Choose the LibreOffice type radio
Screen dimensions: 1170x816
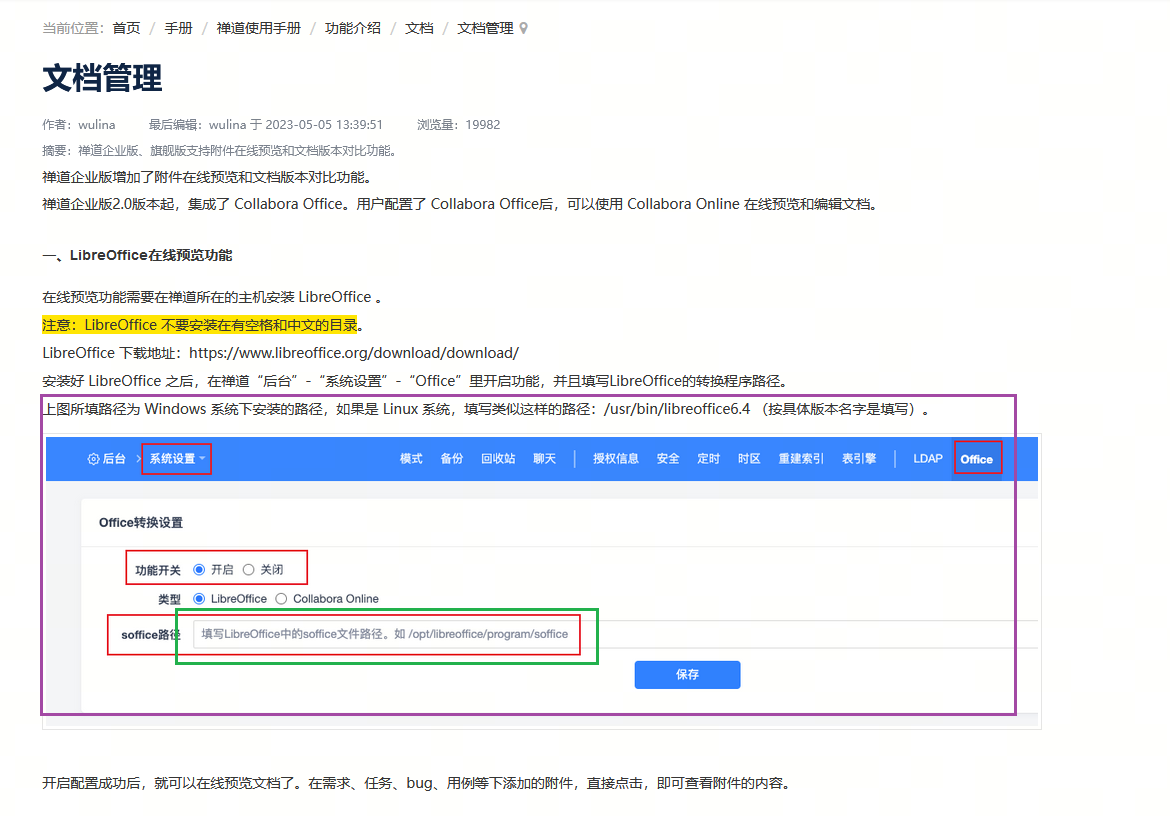click(x=199, y=599)
